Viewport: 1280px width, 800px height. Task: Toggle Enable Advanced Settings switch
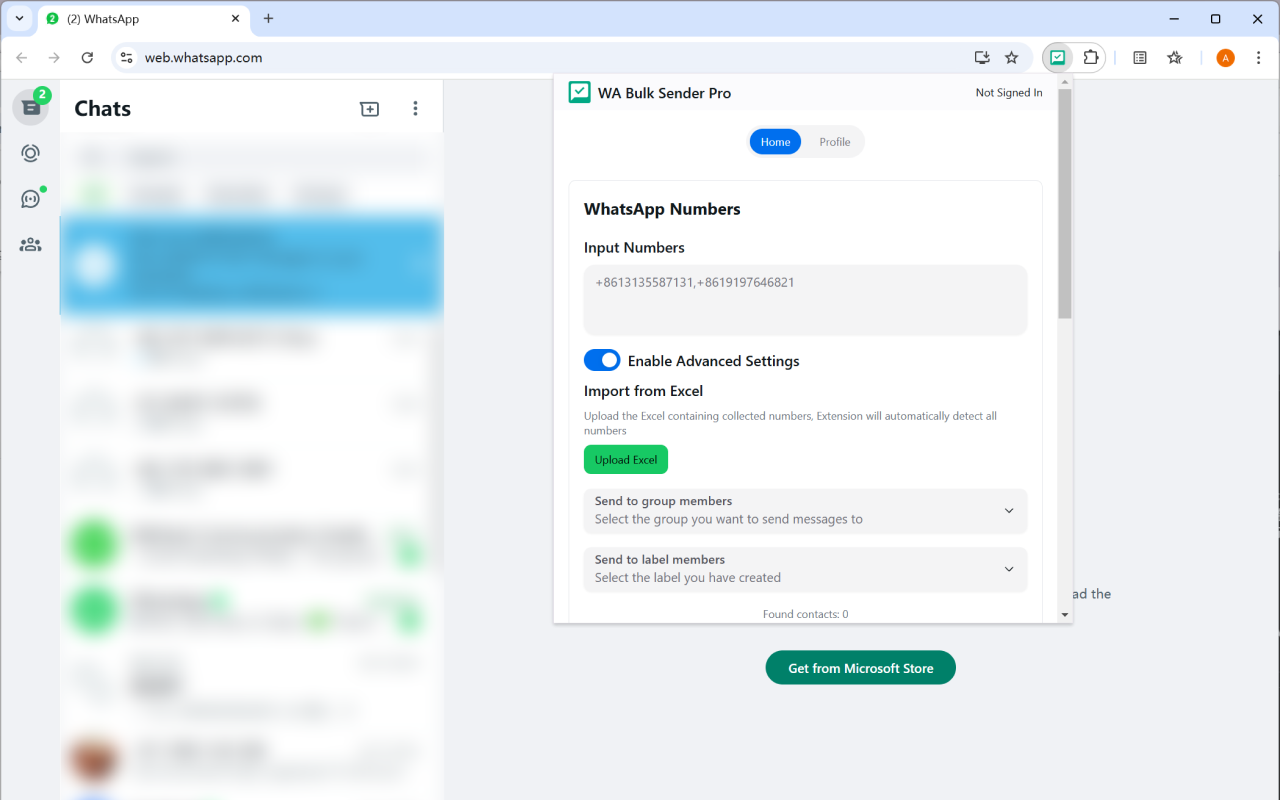coord(602,360)
